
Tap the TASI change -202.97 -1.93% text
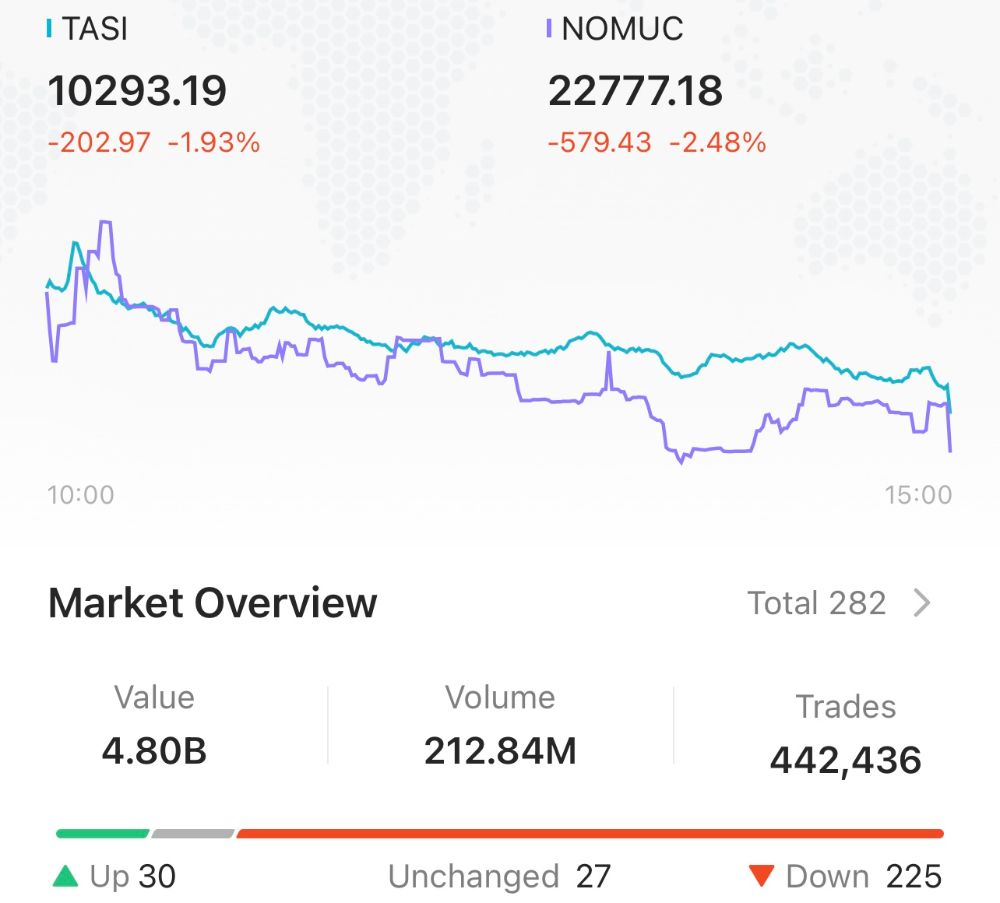click(x=154, y=143)
